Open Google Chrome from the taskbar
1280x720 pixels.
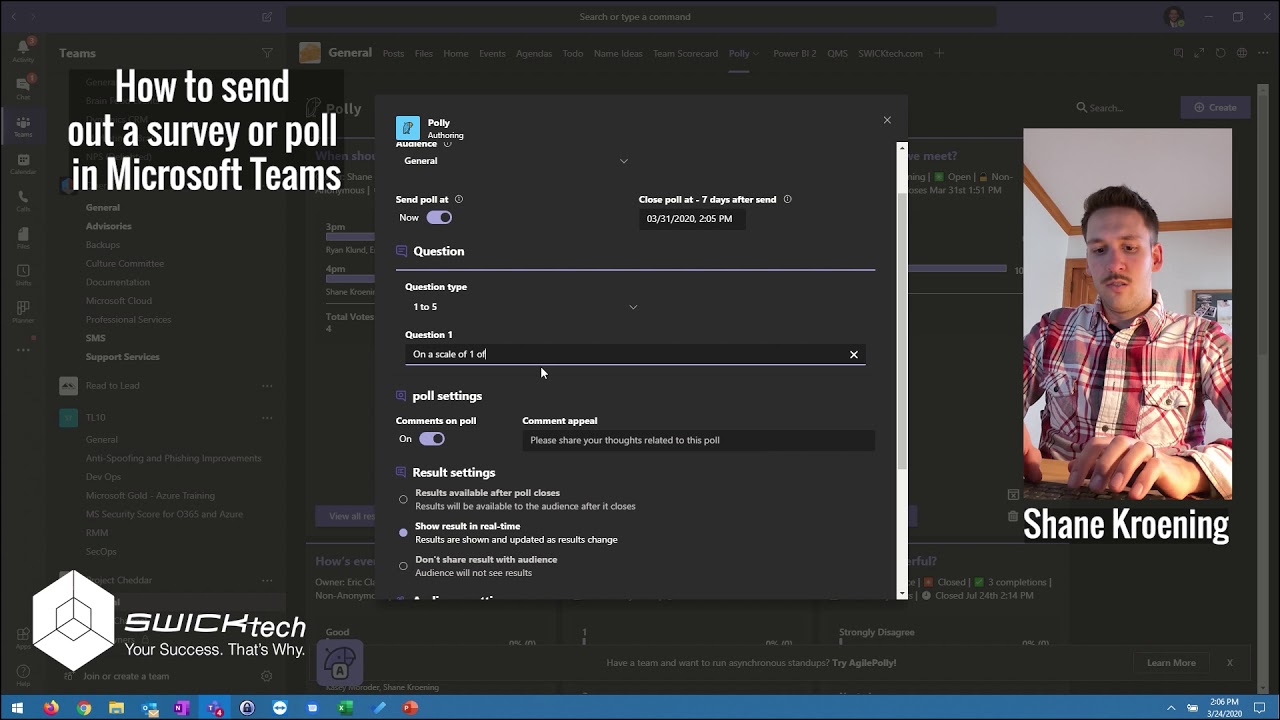point(84,708)
